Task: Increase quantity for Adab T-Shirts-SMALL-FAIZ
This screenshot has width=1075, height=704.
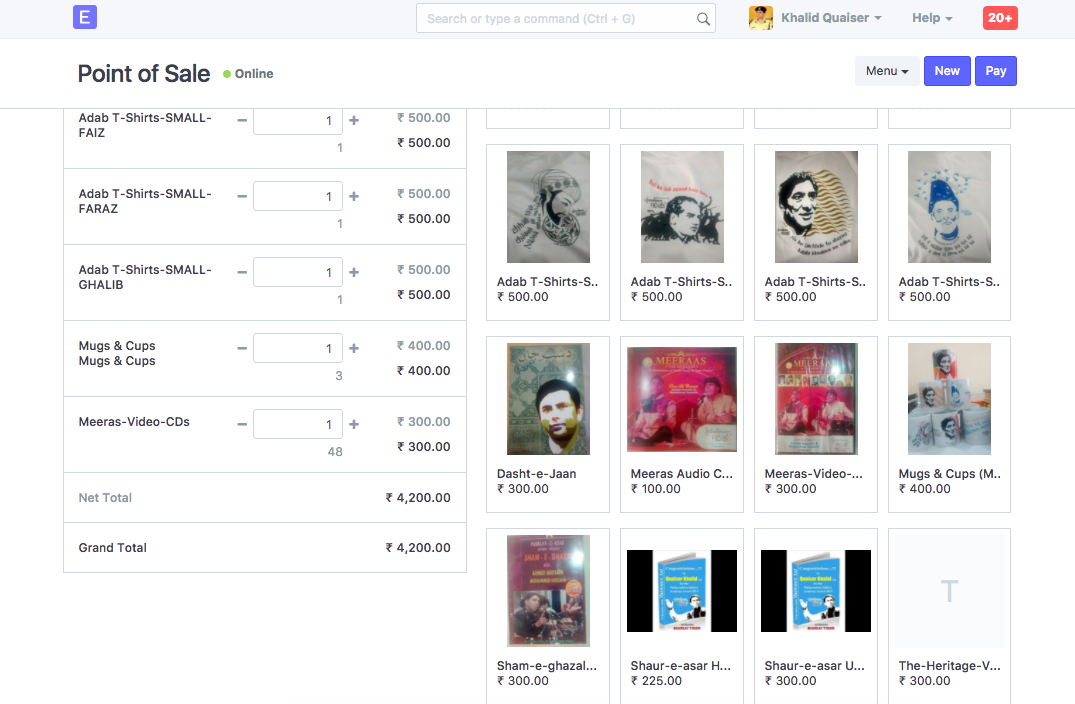Action: tap(354, 120)
